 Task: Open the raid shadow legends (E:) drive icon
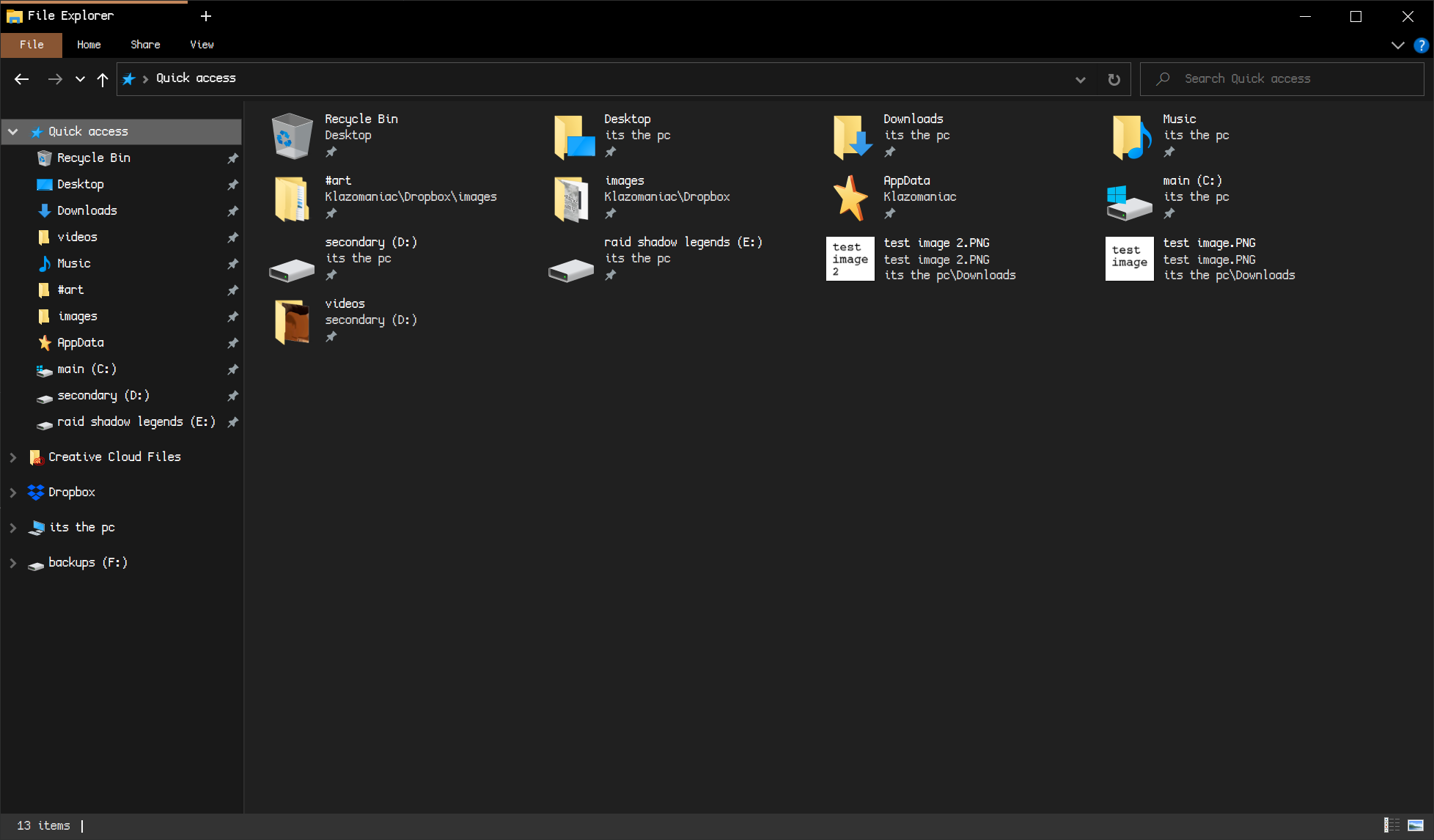point(571,270)
